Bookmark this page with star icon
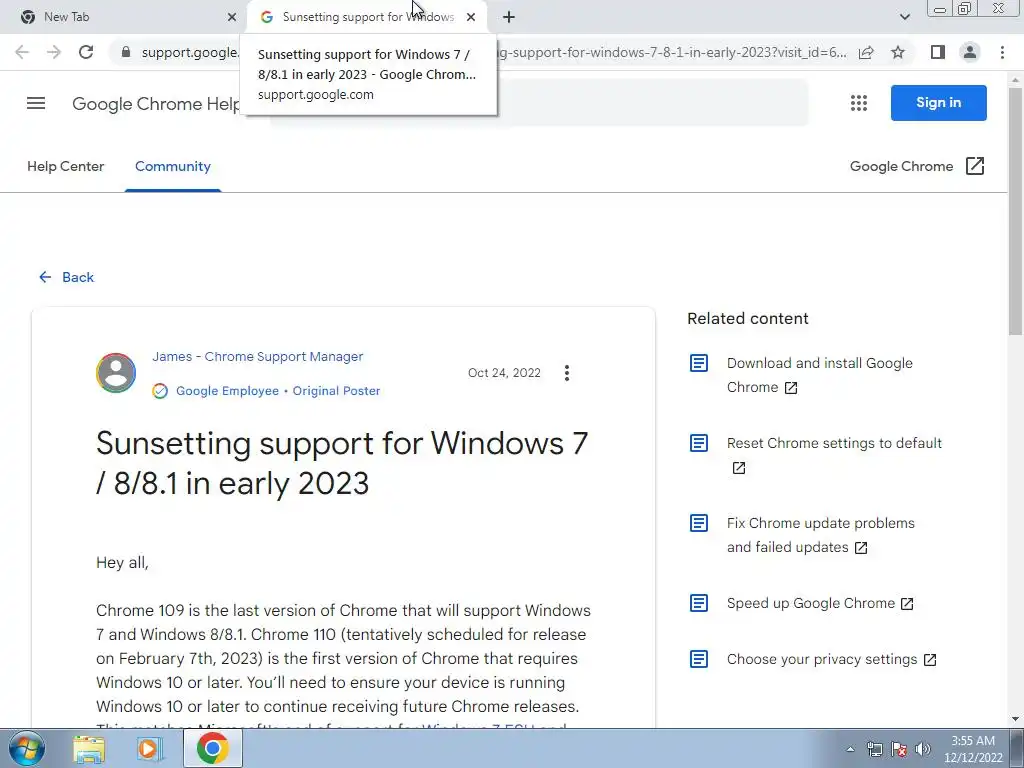 [x=898, y=52]
